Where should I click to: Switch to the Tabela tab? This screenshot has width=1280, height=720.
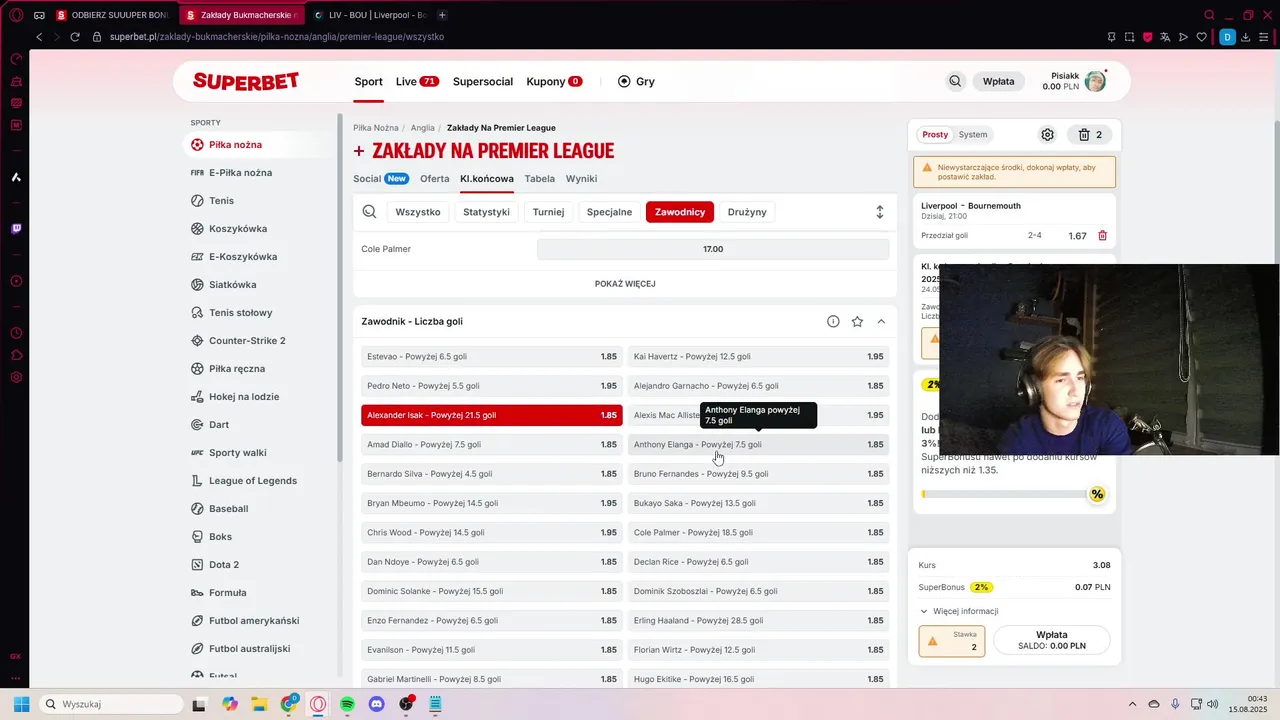(540, 179)
